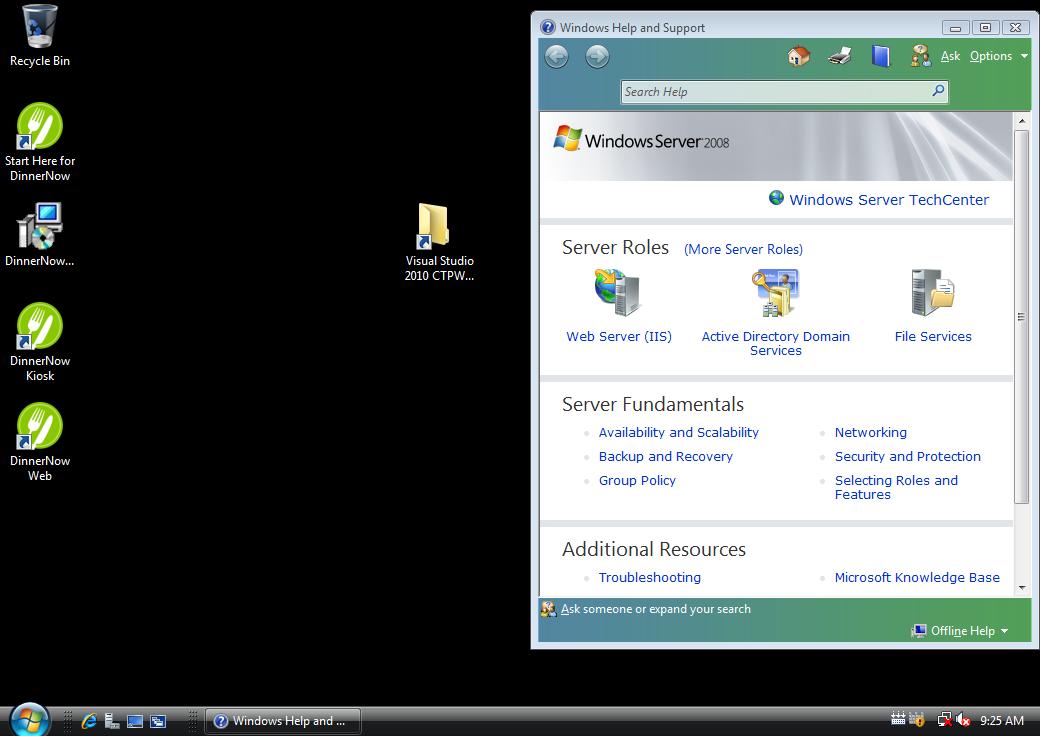Click the keyboard icon in the system tray

[898, 719]
